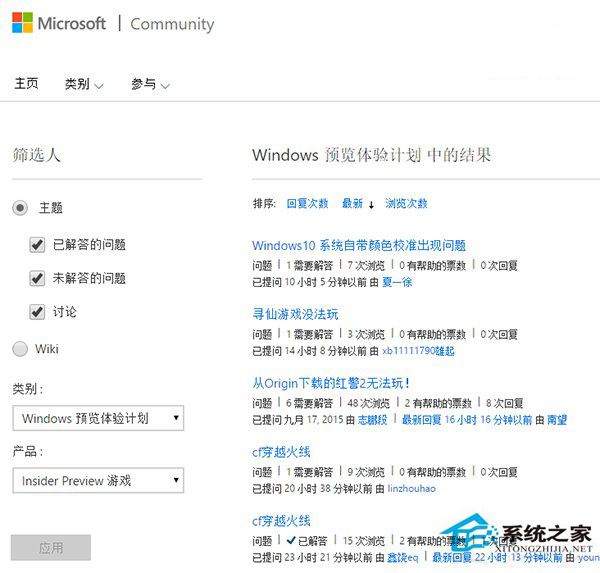Open author profile linzhouhao

point(411,489)
